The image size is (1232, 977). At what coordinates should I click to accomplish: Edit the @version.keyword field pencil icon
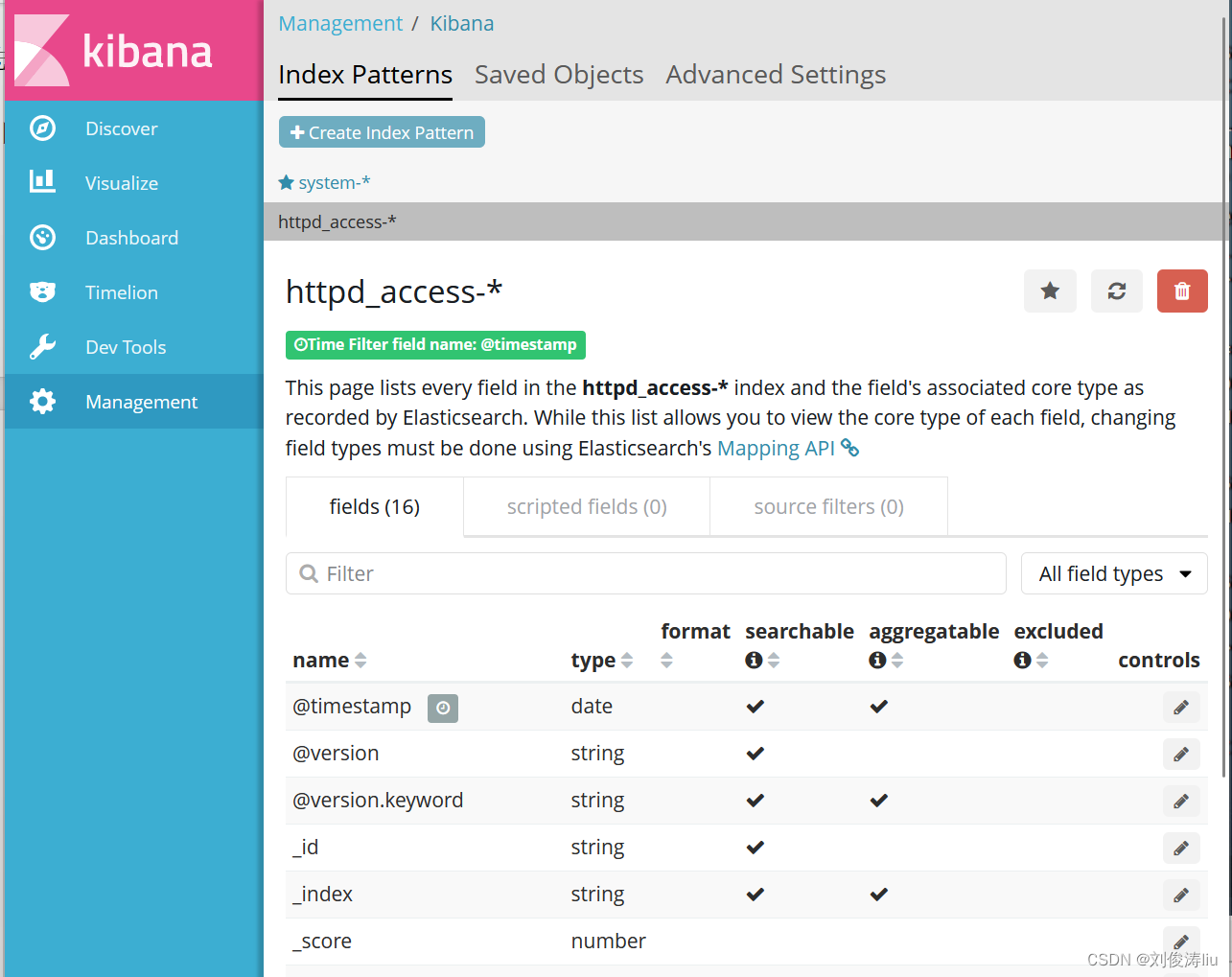(1181, 802)
